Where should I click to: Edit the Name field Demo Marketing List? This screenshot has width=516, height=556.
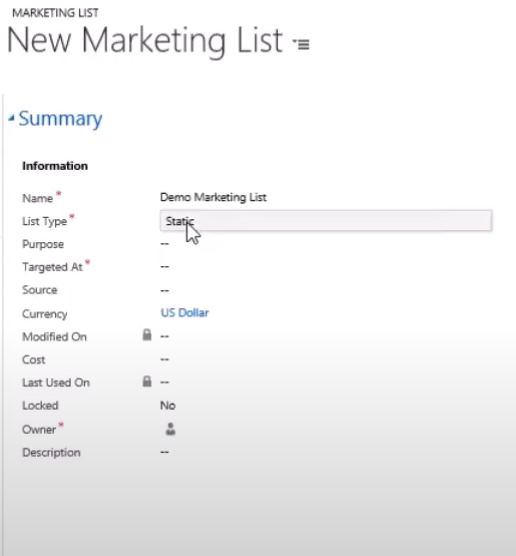pyautogui.click(x=213, y=197)
